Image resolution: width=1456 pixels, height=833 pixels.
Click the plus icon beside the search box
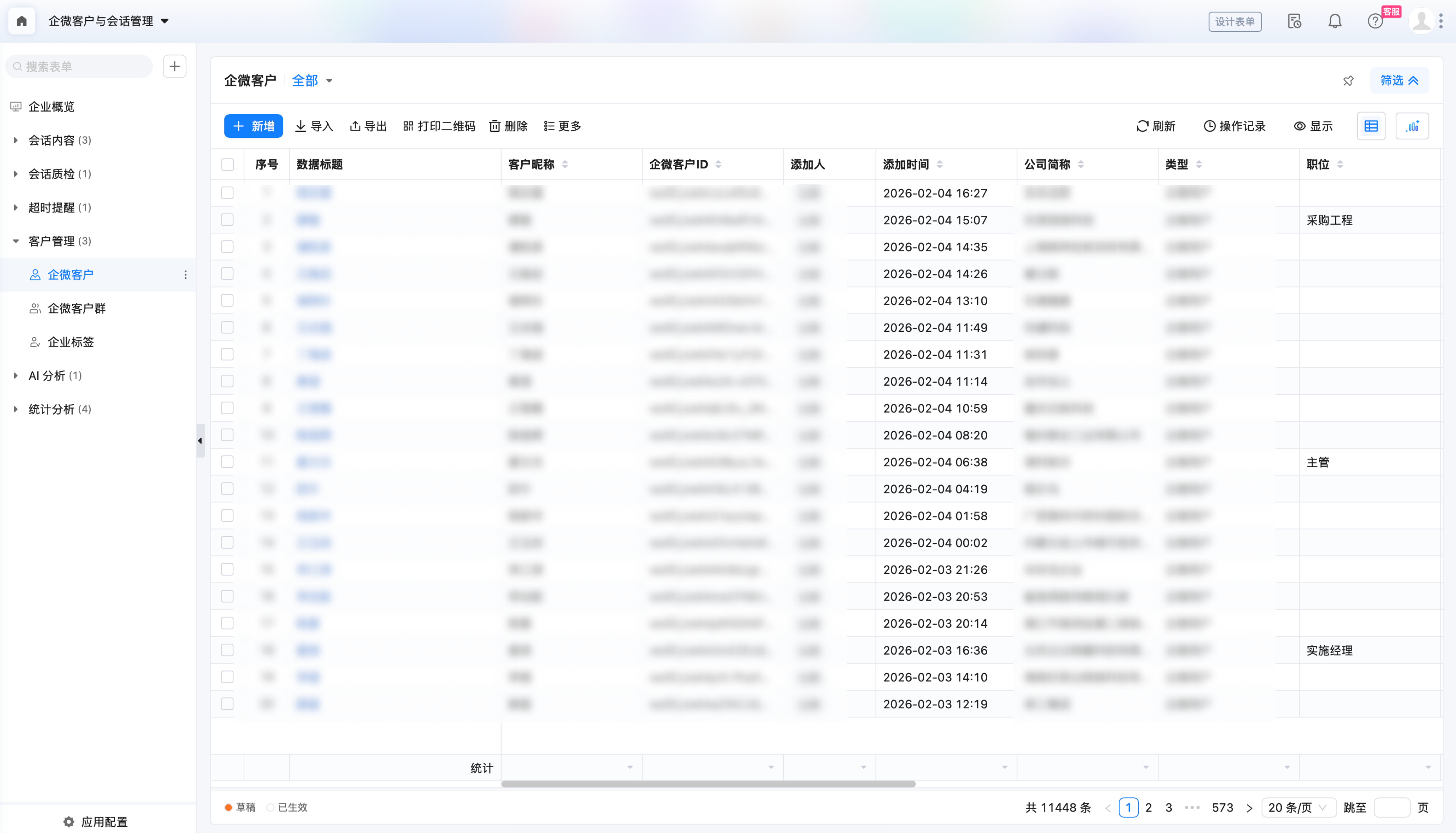174,66
